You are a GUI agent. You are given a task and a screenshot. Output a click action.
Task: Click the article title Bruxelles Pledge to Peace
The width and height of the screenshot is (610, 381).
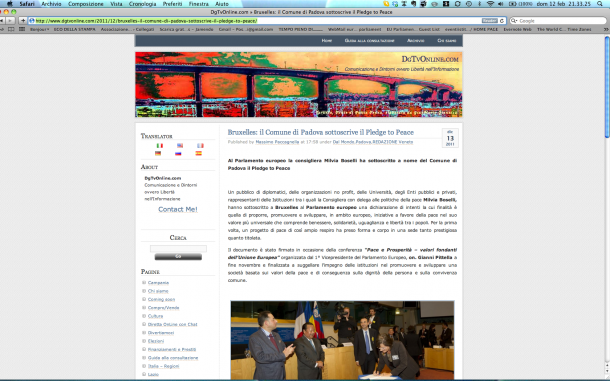click(x=321, y=132)
